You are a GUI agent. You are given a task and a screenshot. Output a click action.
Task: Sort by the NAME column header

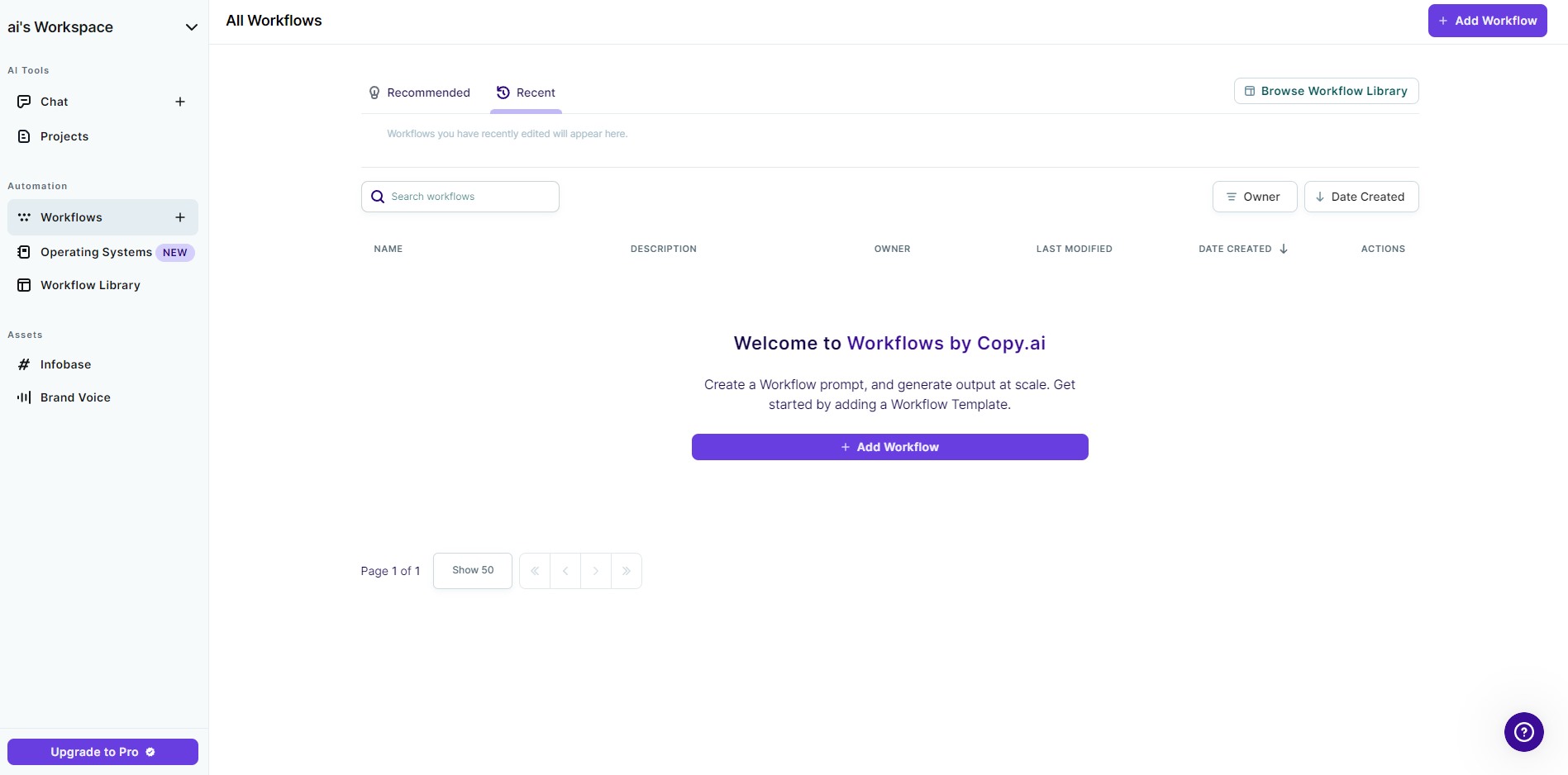pos(388,249)
